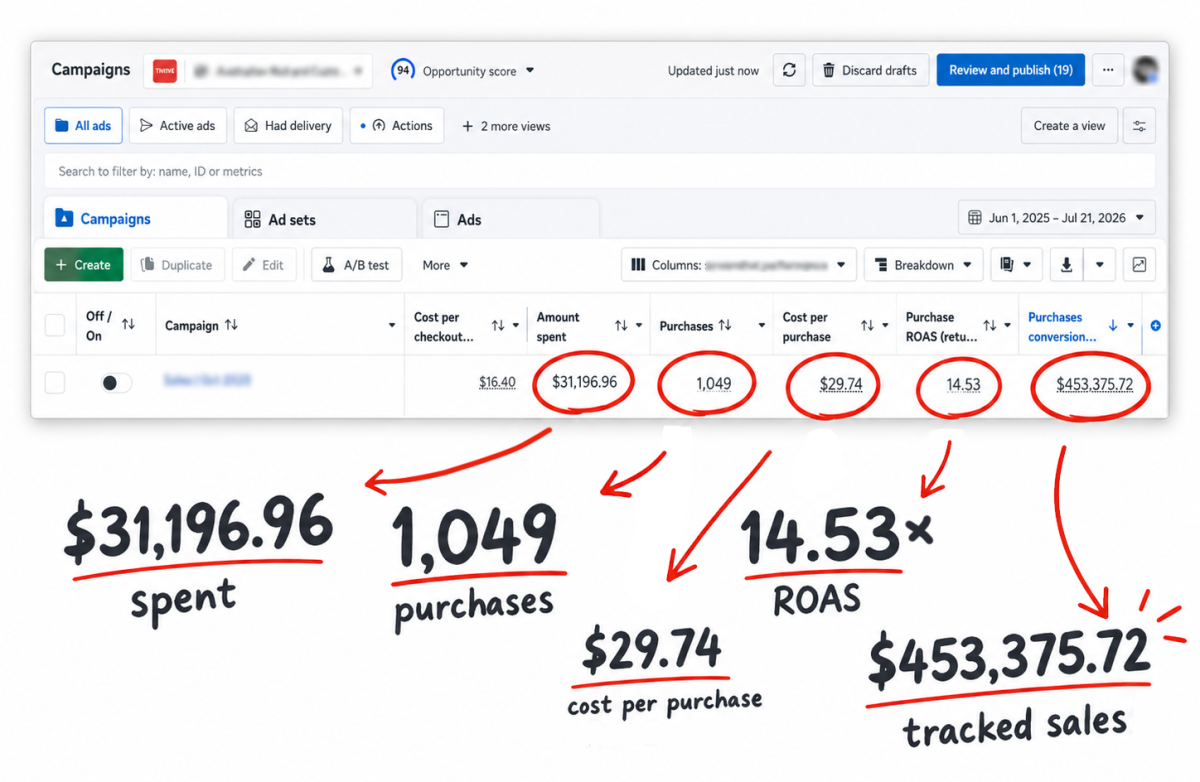Sort by Amount spent arrows

621,326
